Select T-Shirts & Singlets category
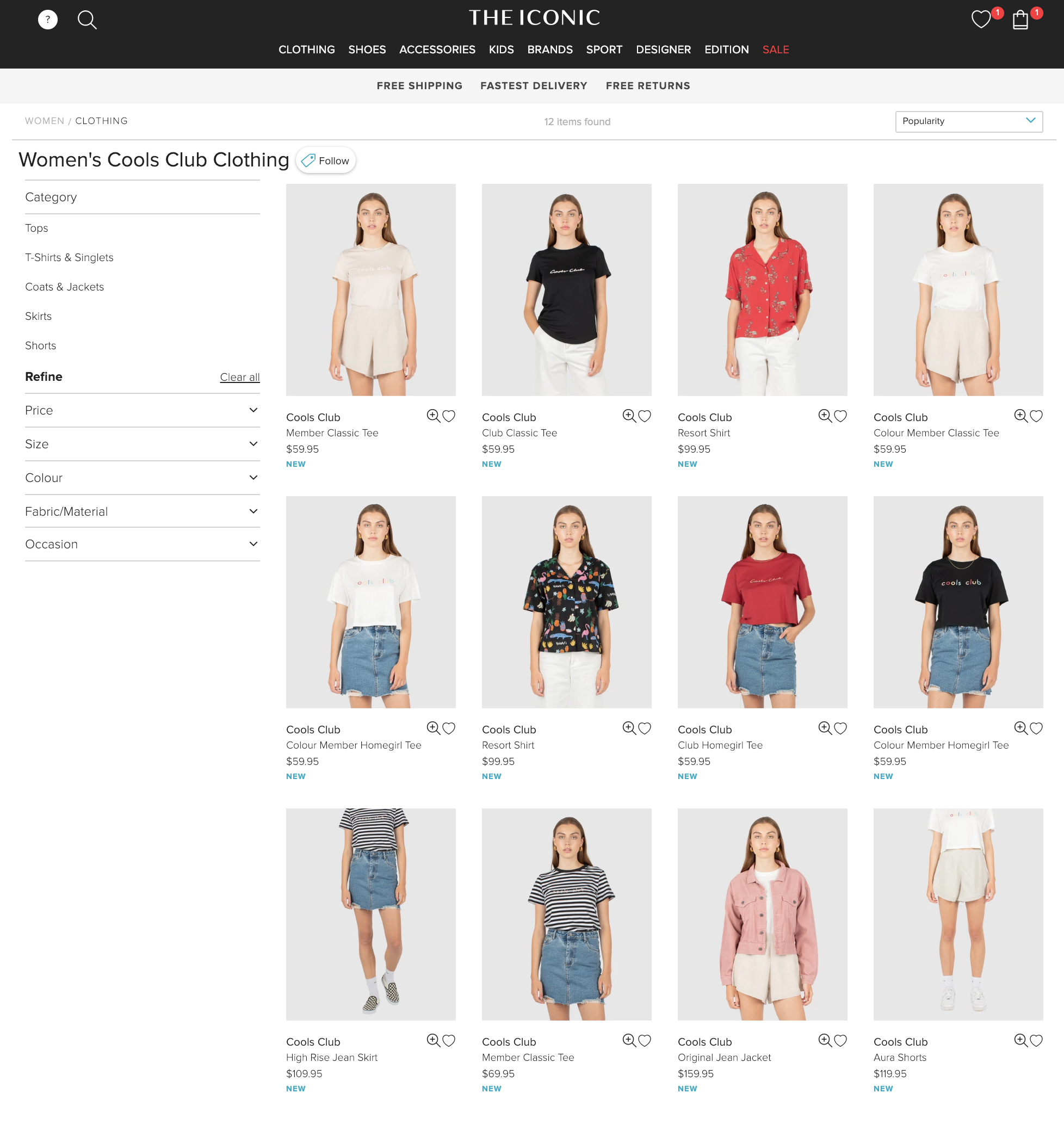Screen dimensions: 1064x1124 (69, 257)
